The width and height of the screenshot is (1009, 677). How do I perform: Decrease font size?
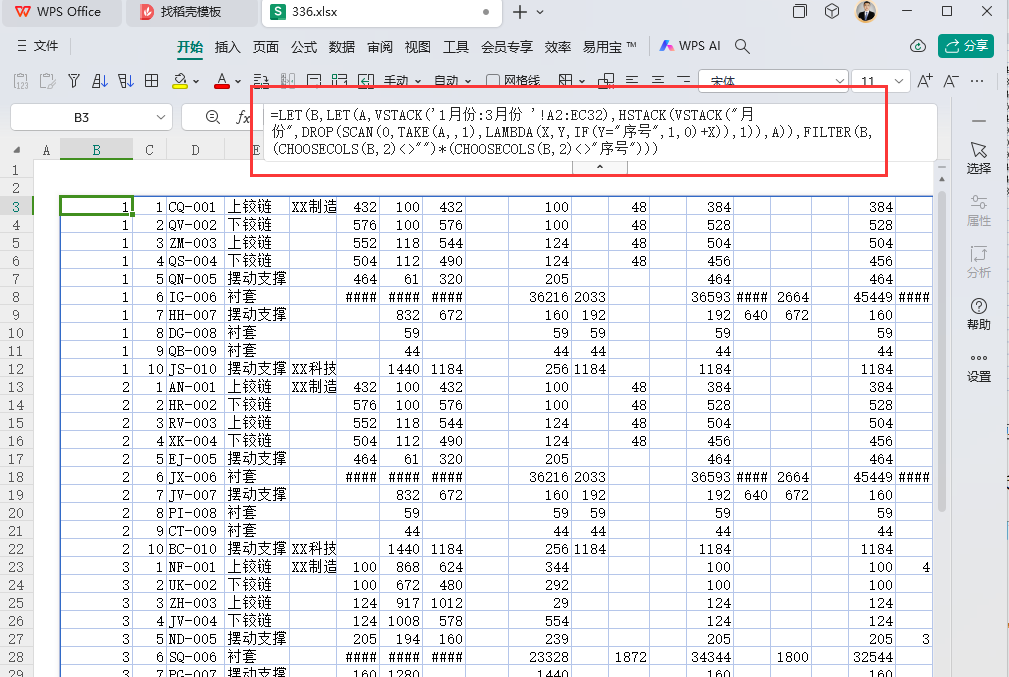[x=950, y=81]
